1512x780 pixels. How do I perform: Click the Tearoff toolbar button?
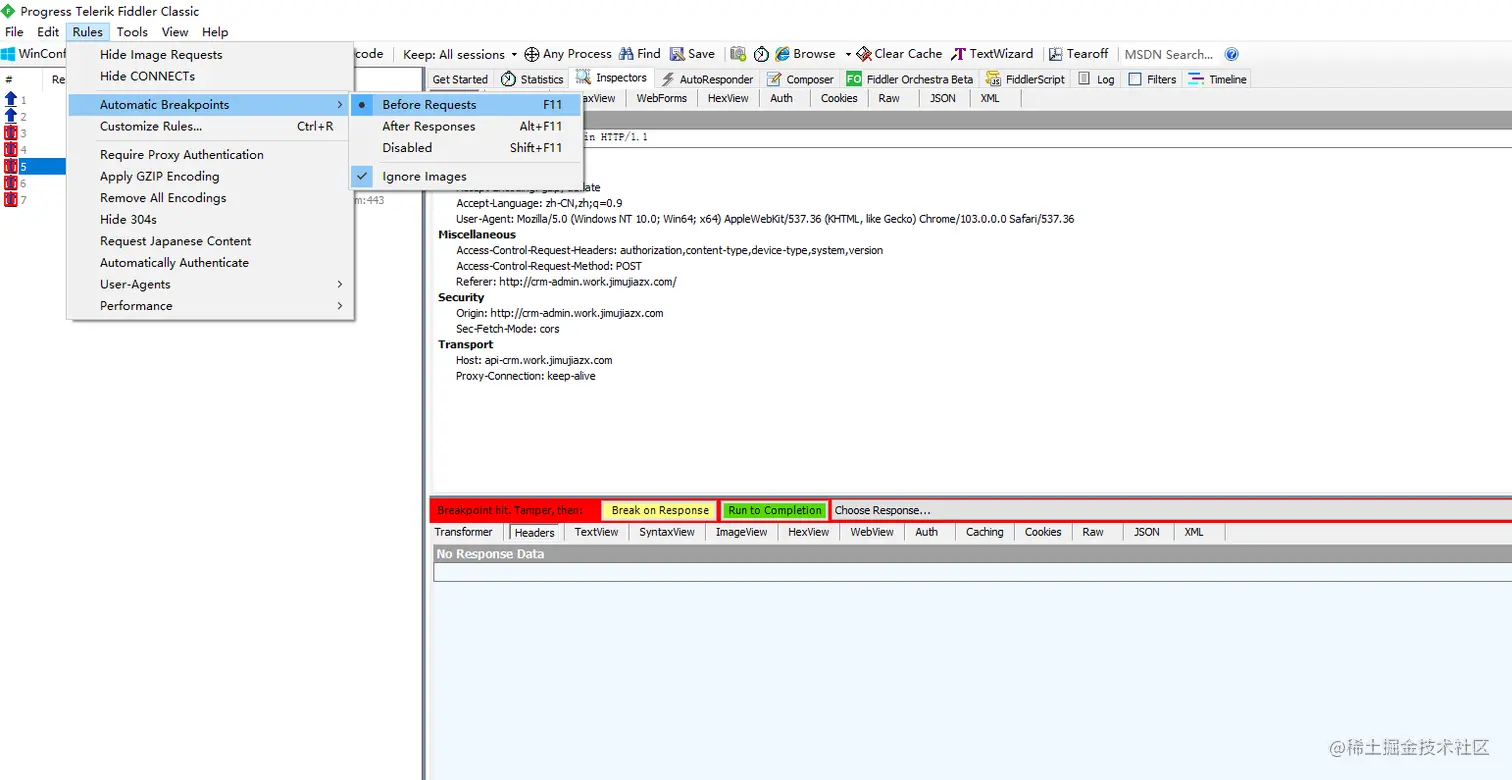[1079, 54]
